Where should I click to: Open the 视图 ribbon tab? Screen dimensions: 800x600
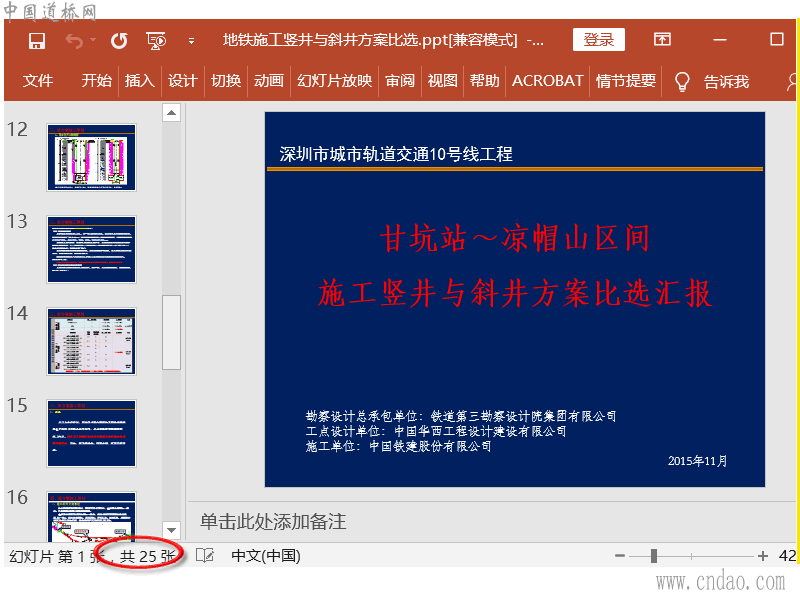pos(442,81)
